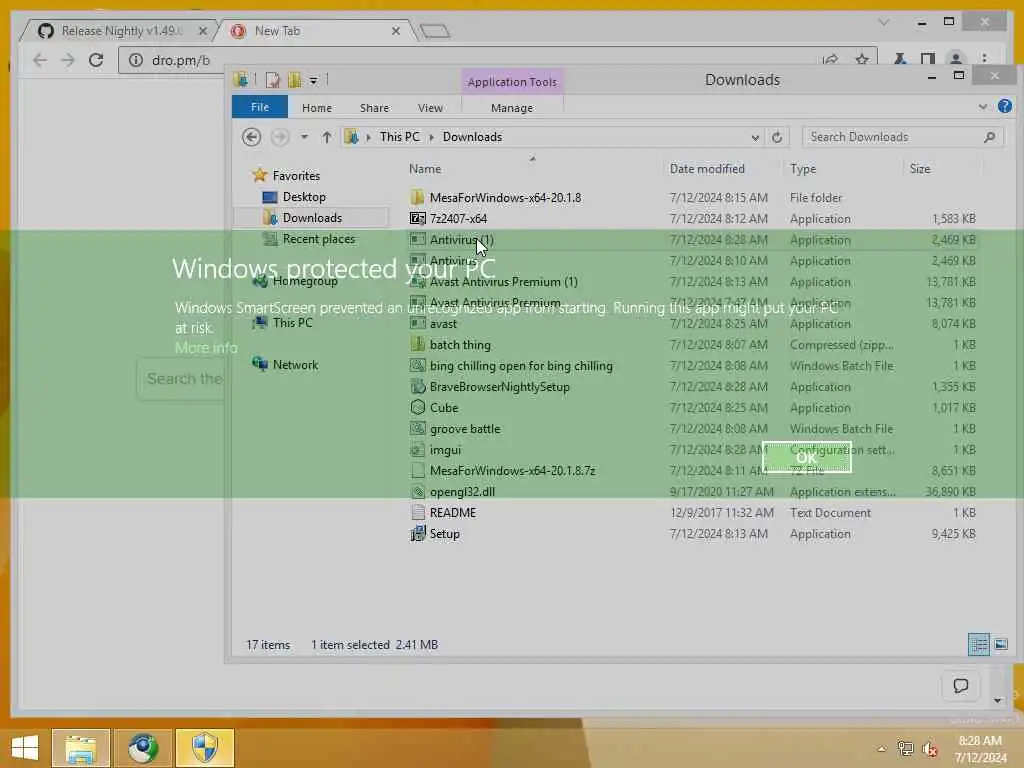Click magnifier icon in Search Downloads
Viewport: 1024px width, 768px height.
(x=989, y=137)
